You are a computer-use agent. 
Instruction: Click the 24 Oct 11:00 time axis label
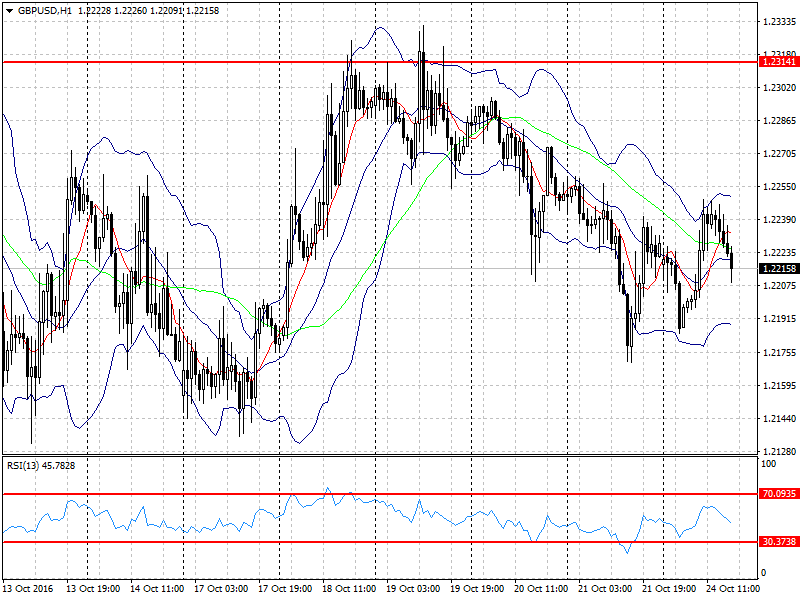click(733, 588)
